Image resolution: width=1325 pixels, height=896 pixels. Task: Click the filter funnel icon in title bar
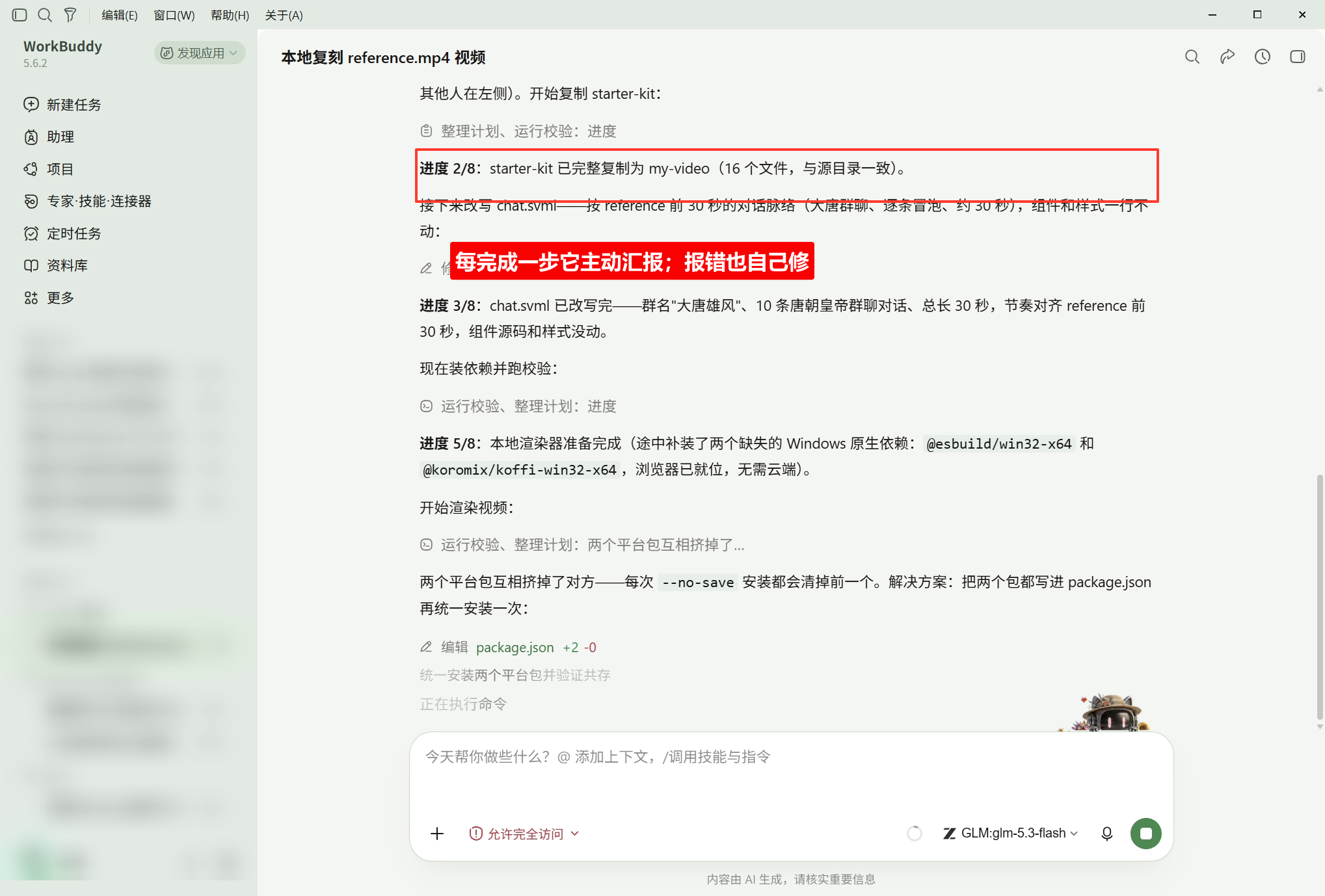pos(70,15)
